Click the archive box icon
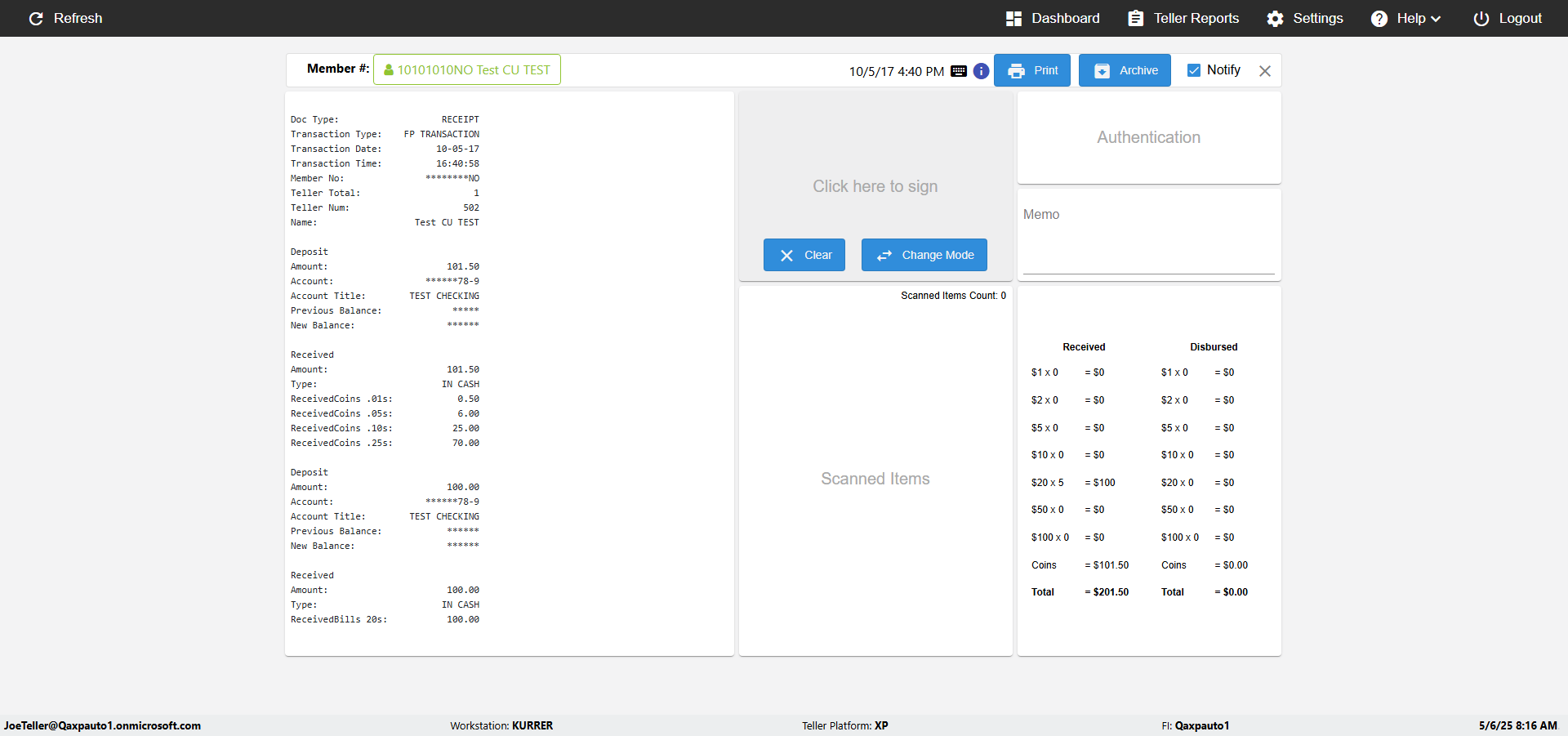 tap(1102, 71)
